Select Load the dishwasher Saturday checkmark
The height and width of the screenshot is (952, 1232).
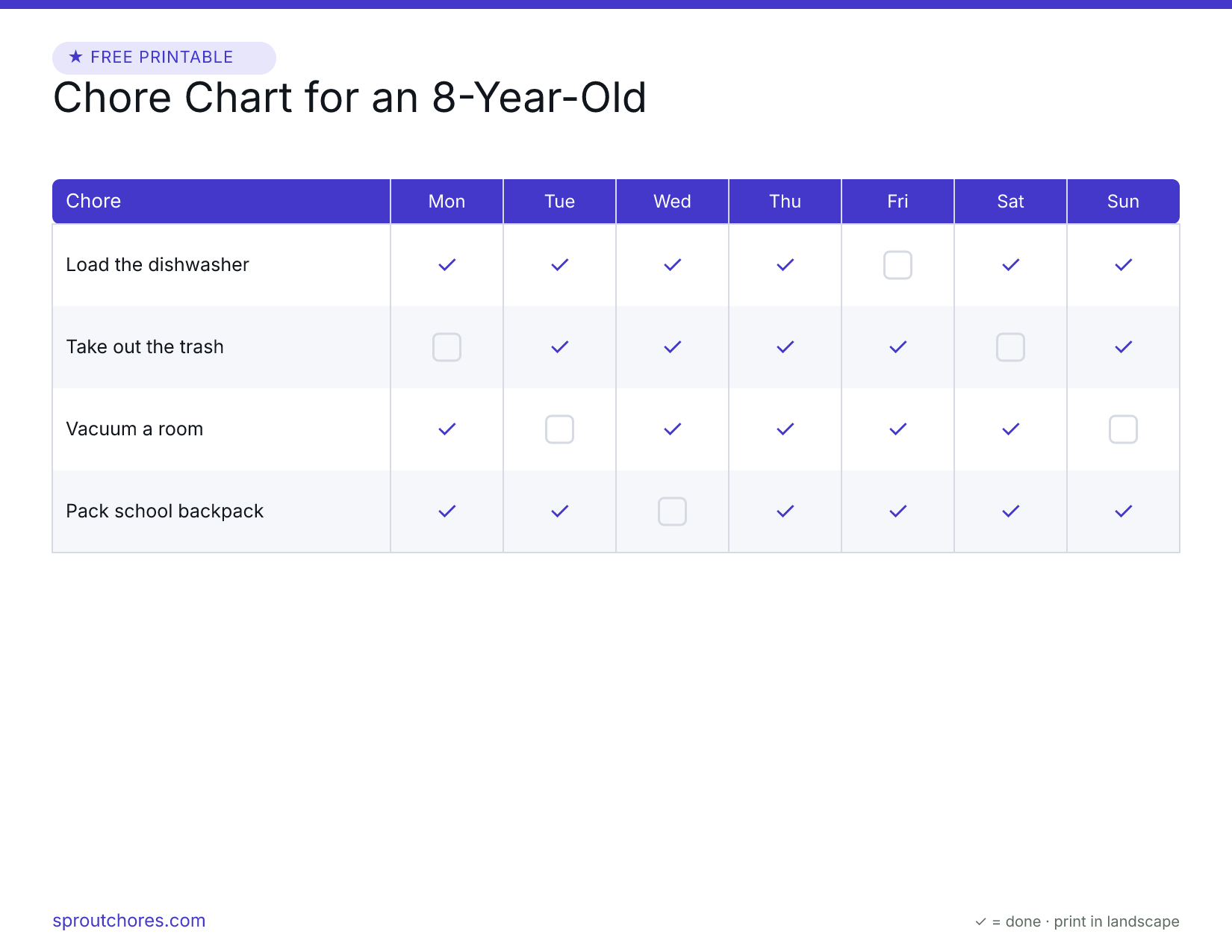(x=1010, y=265)
